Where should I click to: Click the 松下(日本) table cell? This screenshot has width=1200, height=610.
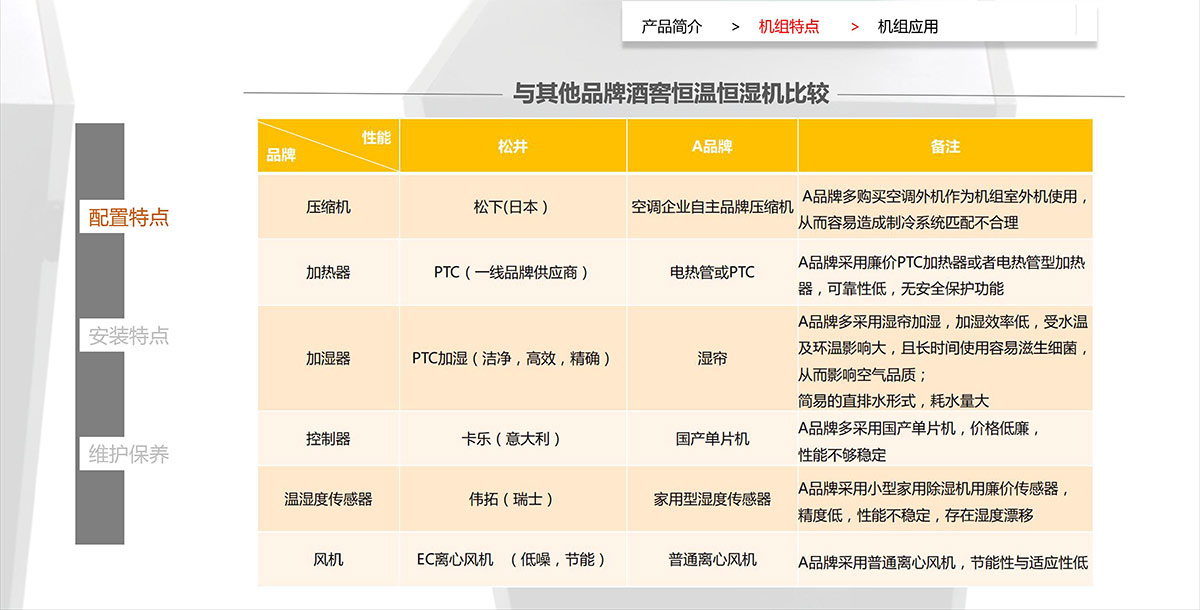511,207
